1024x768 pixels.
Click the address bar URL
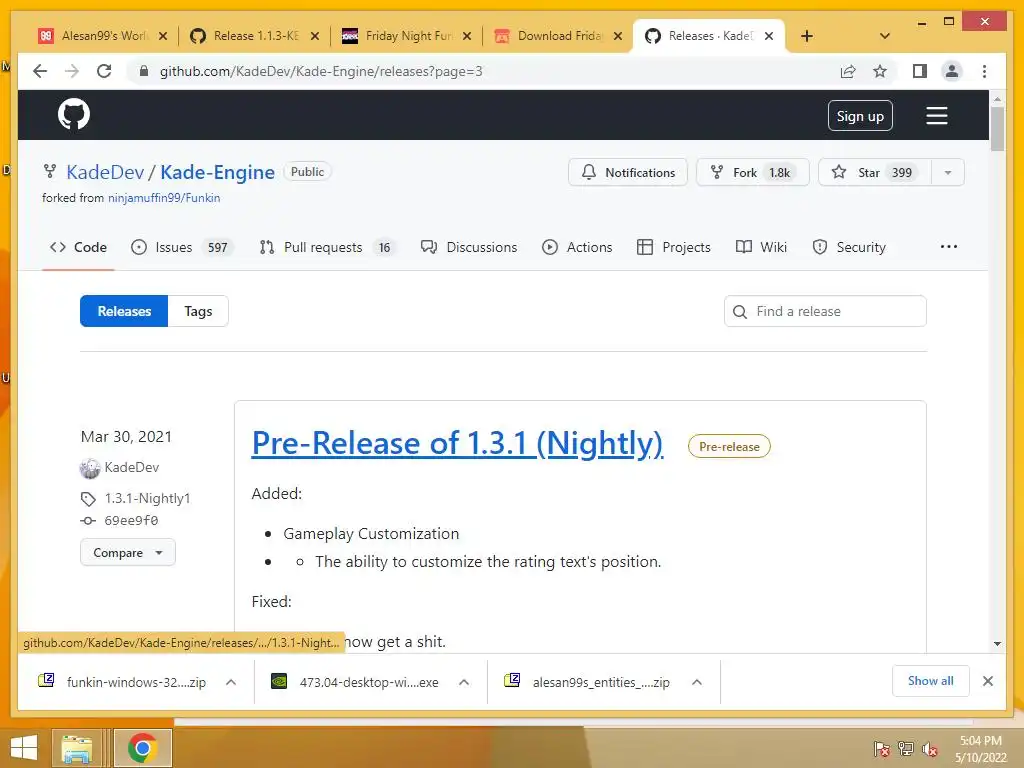pos(321,71)
